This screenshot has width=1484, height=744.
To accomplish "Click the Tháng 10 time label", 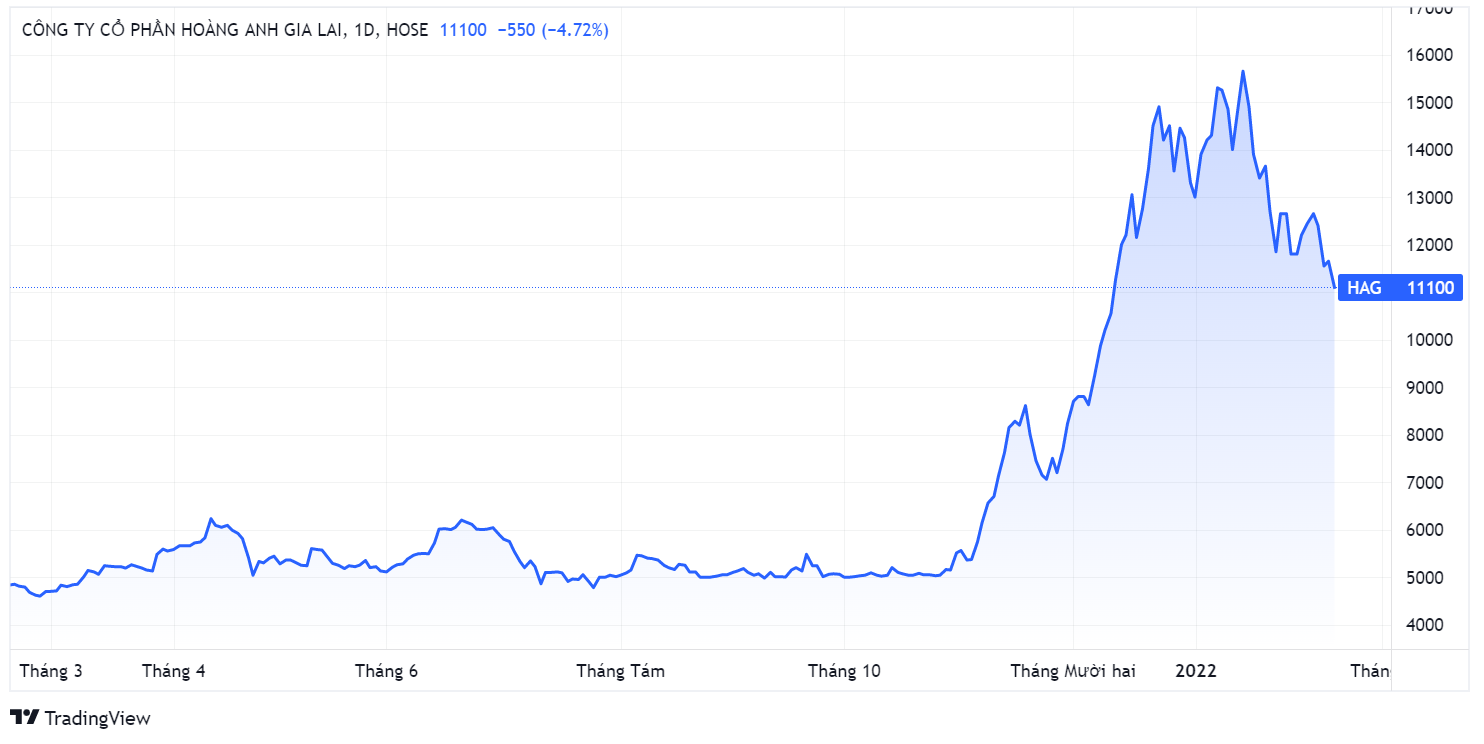I will coord(844,671).
